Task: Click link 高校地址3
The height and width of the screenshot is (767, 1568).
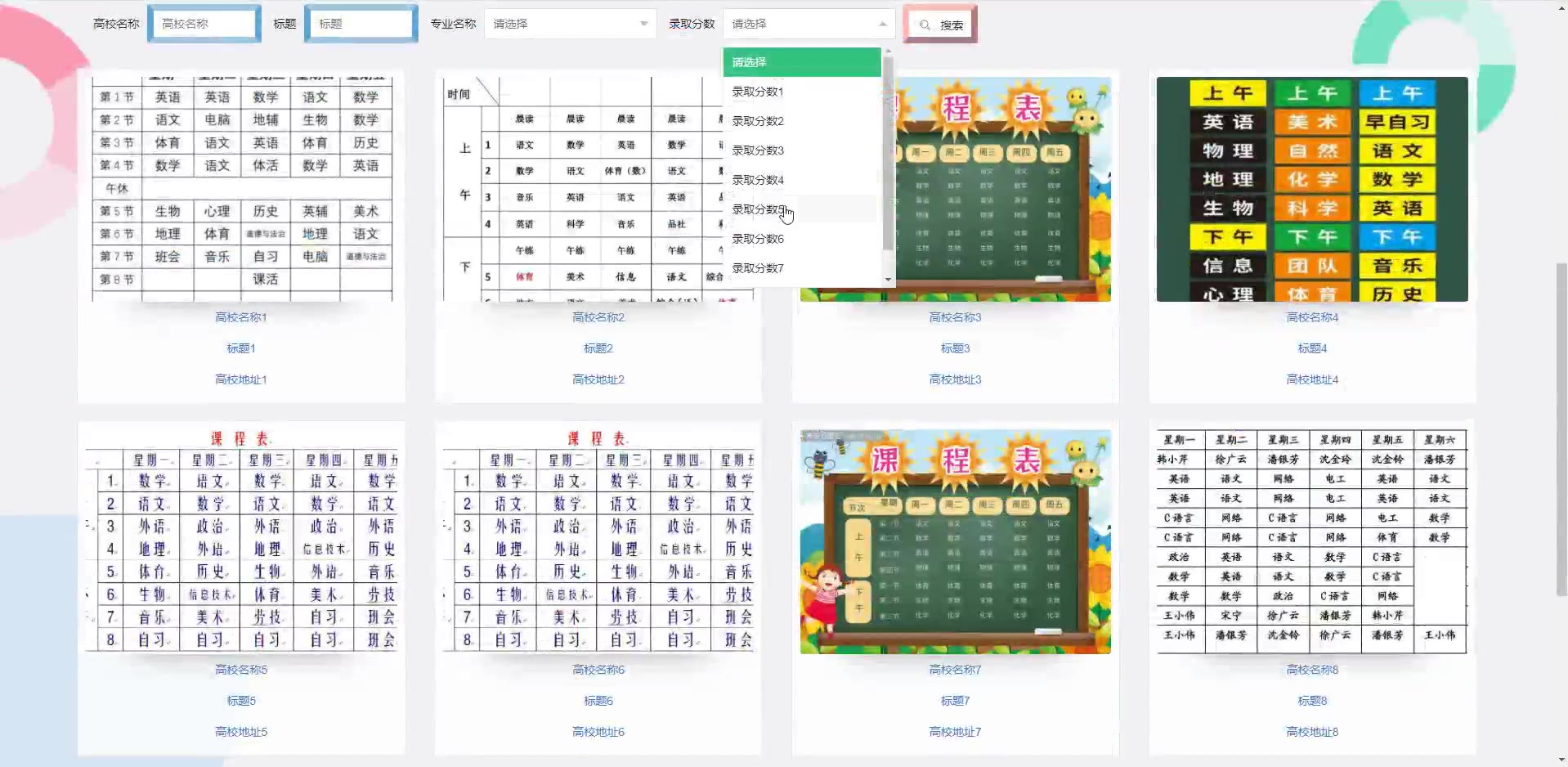Action: [x=955, y=379]
